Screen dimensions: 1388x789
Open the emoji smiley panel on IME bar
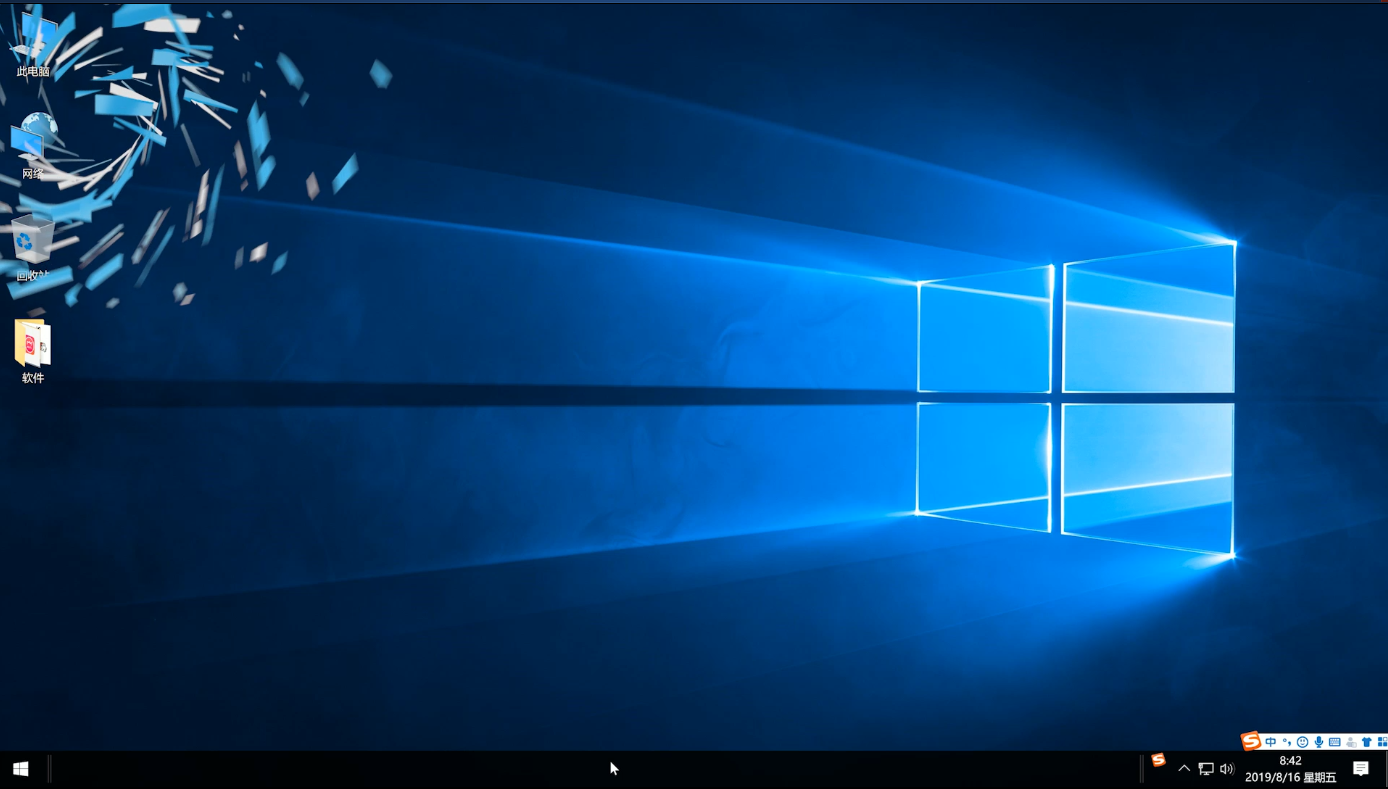(x=1302, y=742)
